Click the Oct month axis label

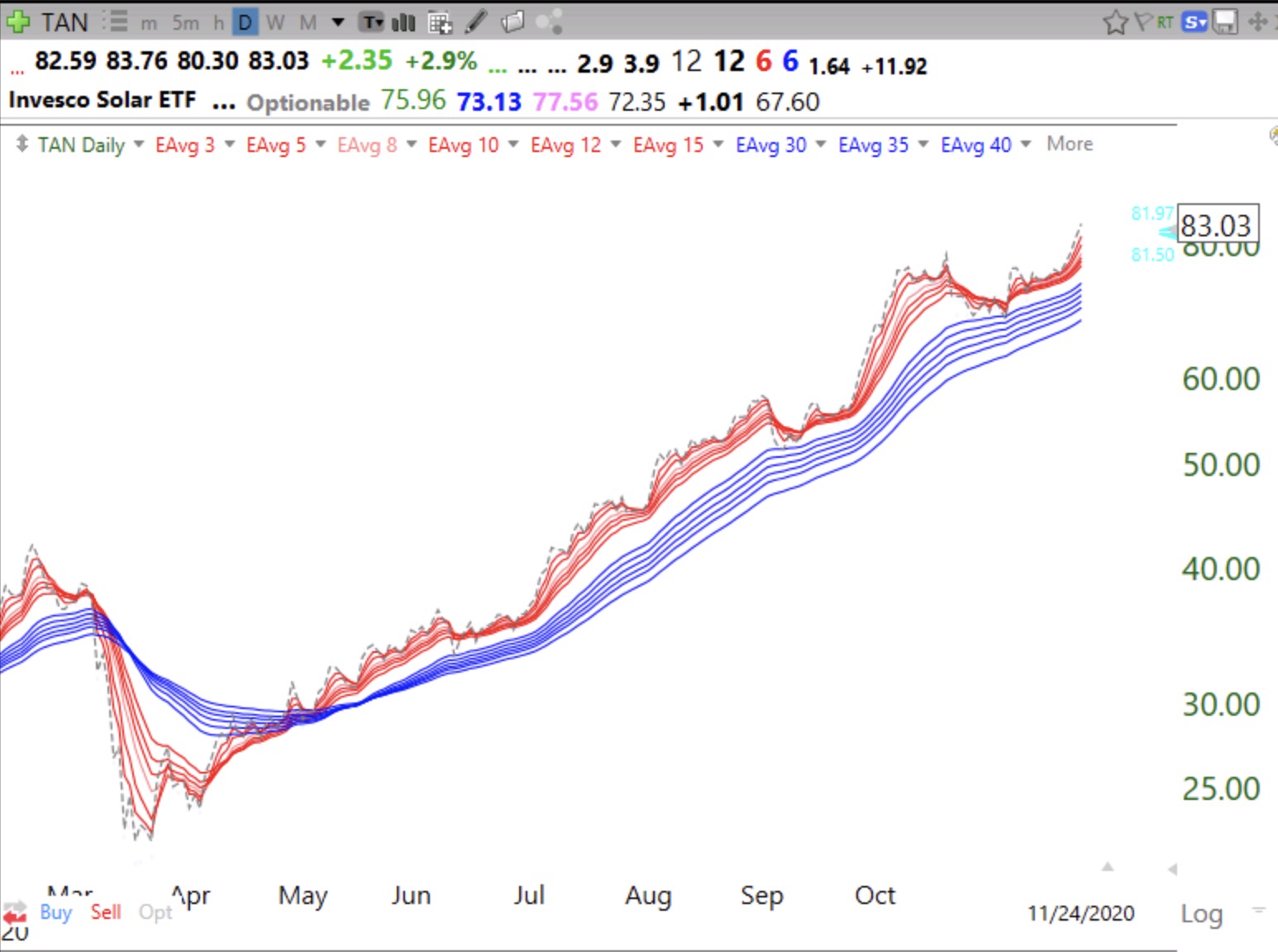[875, 895]
